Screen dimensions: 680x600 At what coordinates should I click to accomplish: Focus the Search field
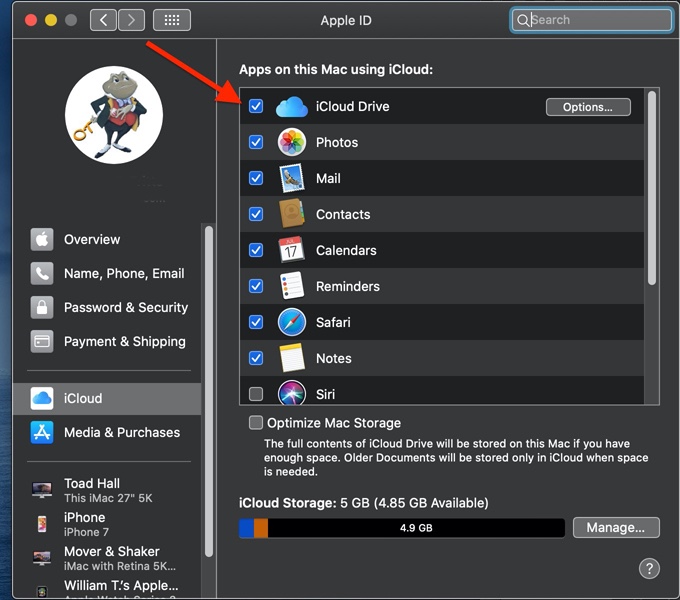tap(592, 20)
